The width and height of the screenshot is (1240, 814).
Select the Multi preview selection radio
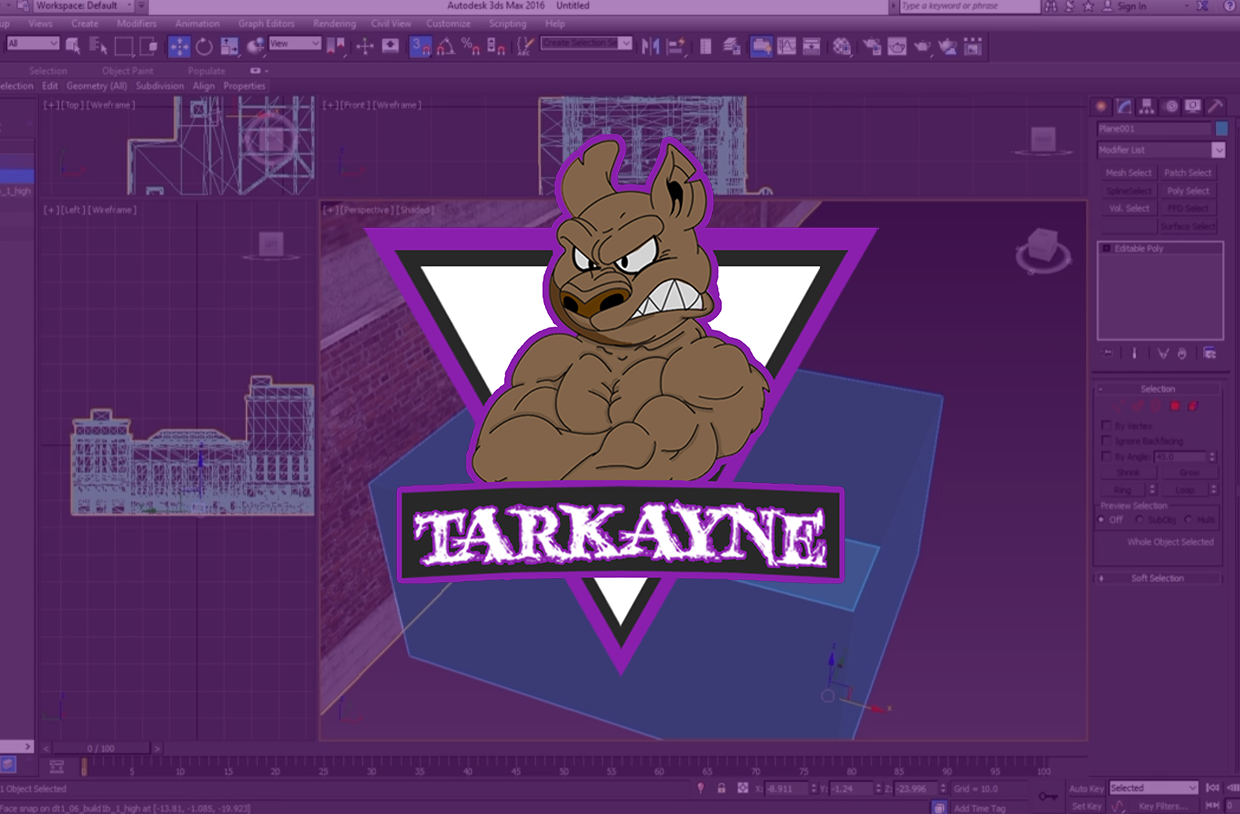(x=1189, y=520)
